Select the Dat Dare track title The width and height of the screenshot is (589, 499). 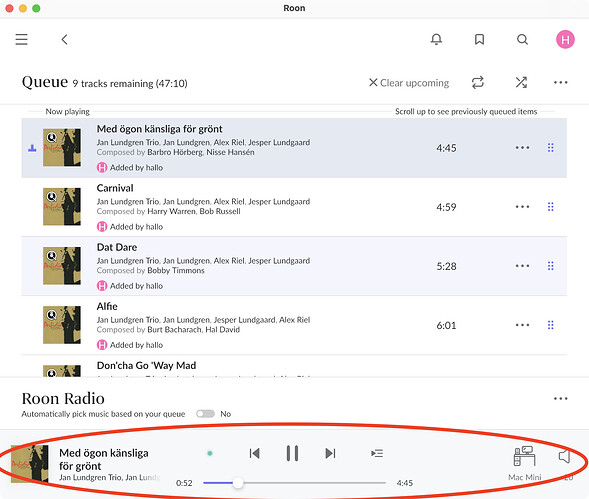[117, 247]
